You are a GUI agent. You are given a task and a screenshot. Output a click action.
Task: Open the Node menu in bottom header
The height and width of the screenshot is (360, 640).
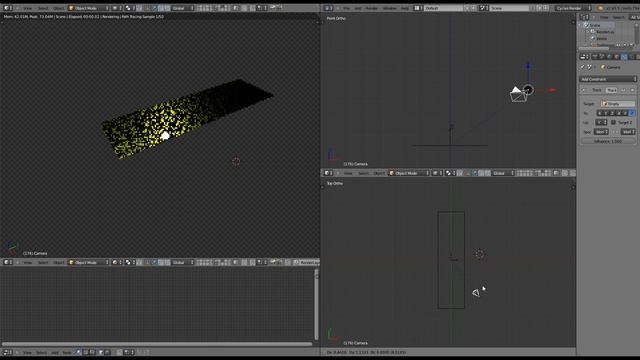pyautogui.click(x=67, y=352)
